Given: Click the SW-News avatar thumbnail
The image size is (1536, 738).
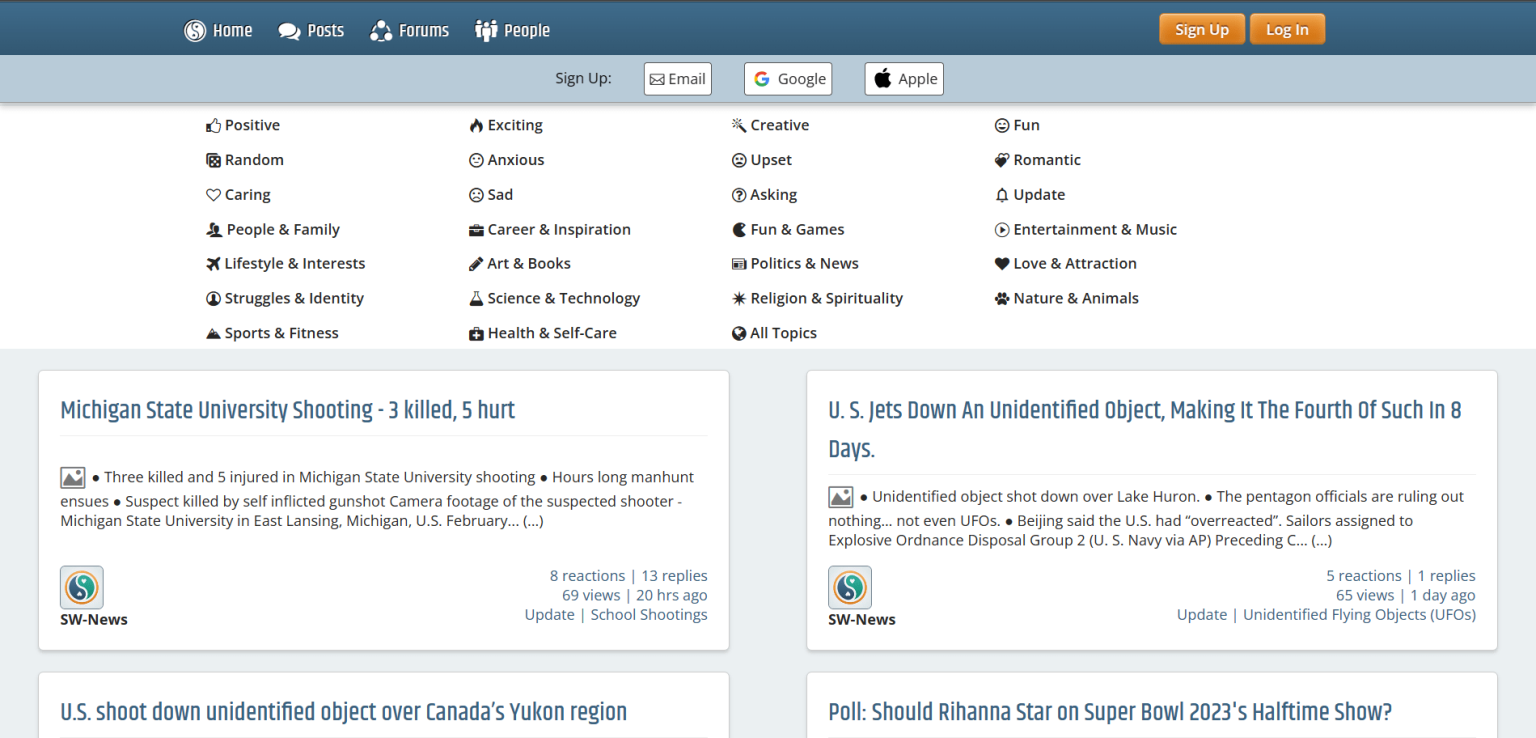Looking at the screenshot, I should [x=81, y=587].
